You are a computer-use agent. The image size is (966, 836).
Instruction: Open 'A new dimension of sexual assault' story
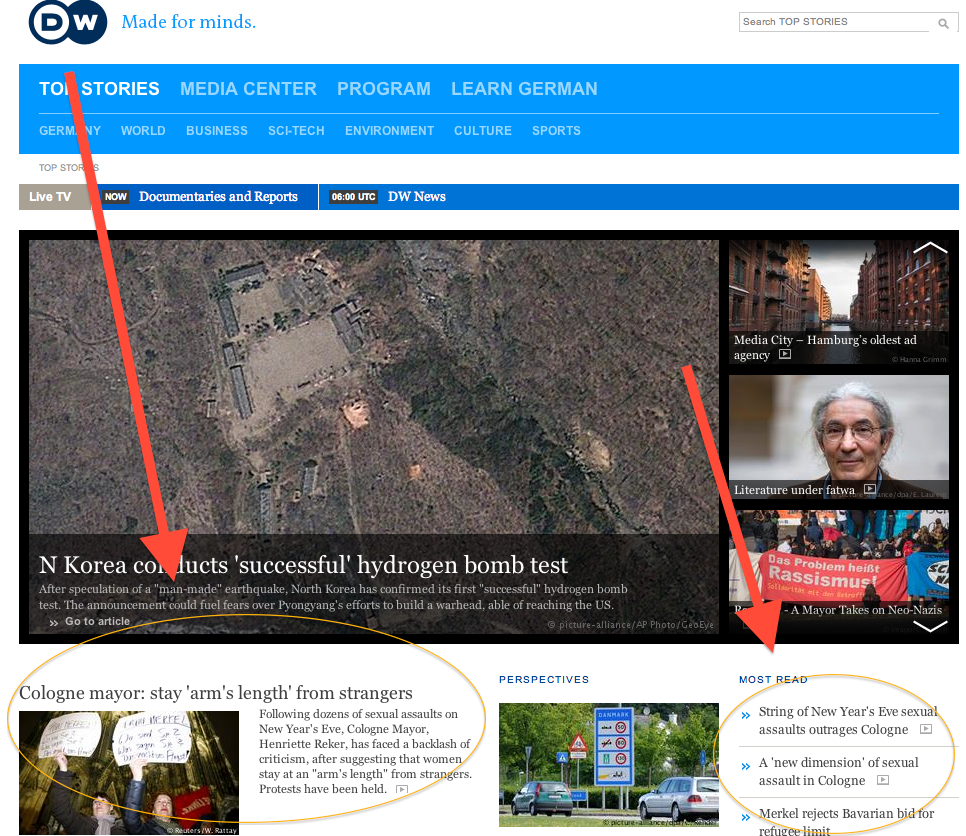pyautogui.click(x=838, y=771)
